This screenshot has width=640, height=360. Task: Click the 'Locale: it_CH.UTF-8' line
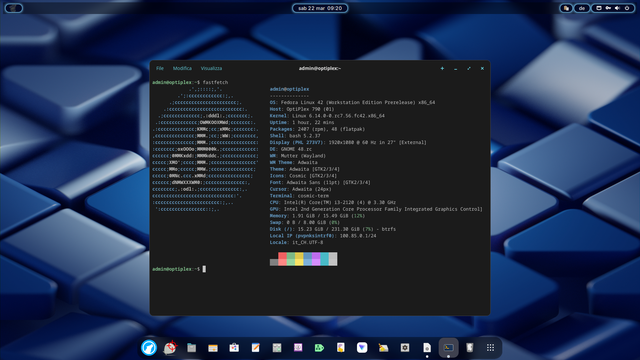tap(296, 242)
